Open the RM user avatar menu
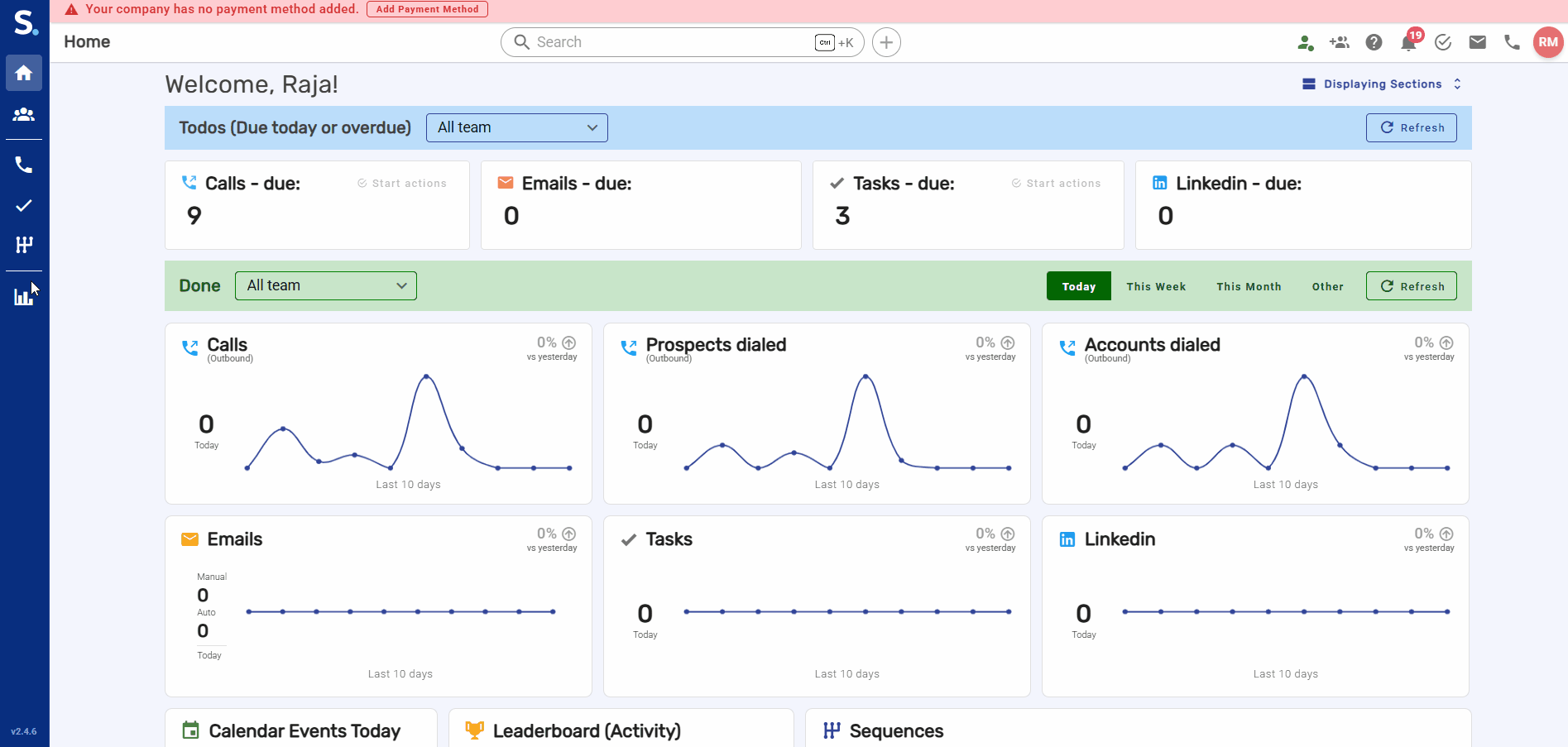 click(x=1547, y=42)
